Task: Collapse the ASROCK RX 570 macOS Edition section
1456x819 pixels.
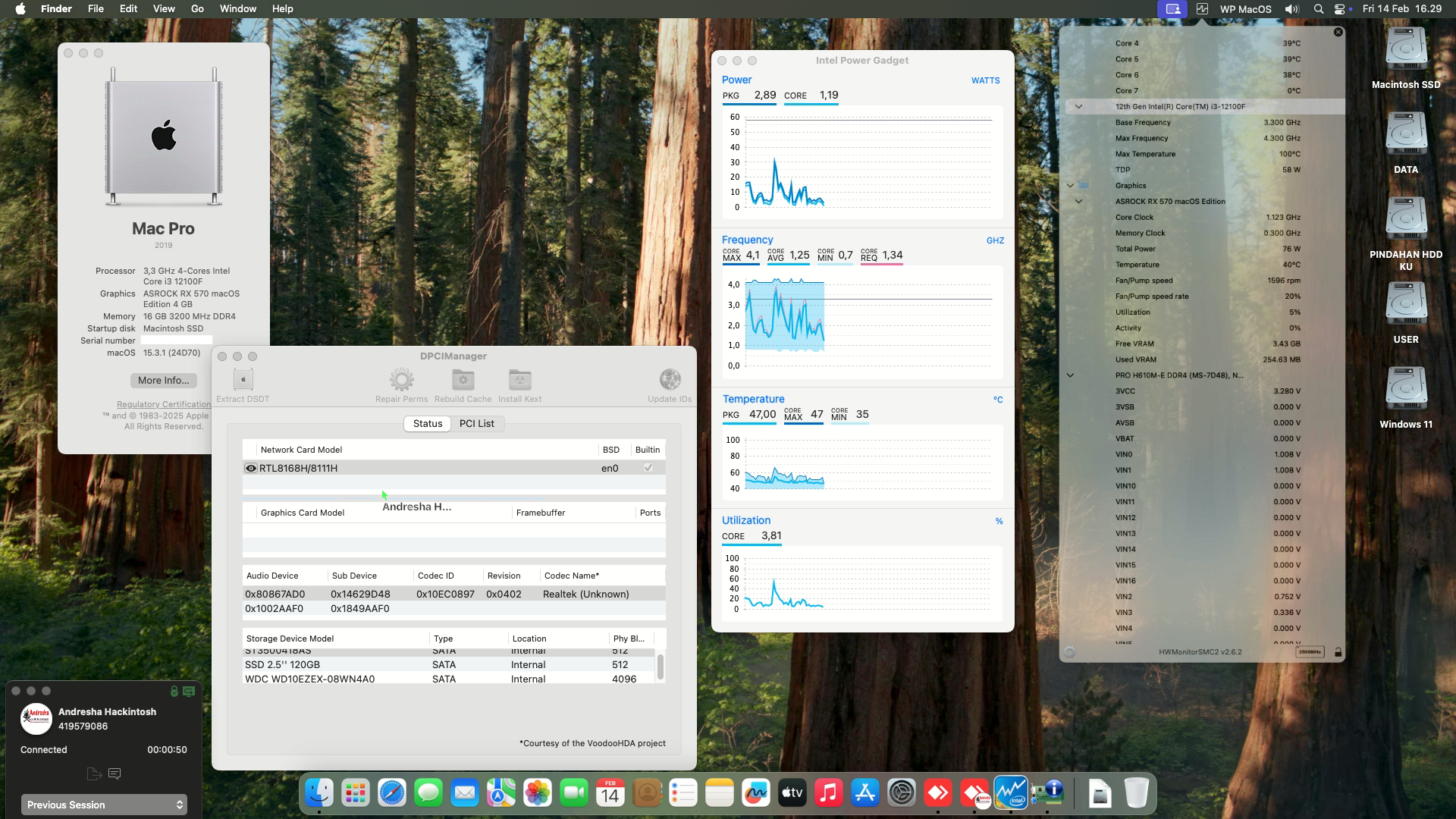Action: 1078,201
